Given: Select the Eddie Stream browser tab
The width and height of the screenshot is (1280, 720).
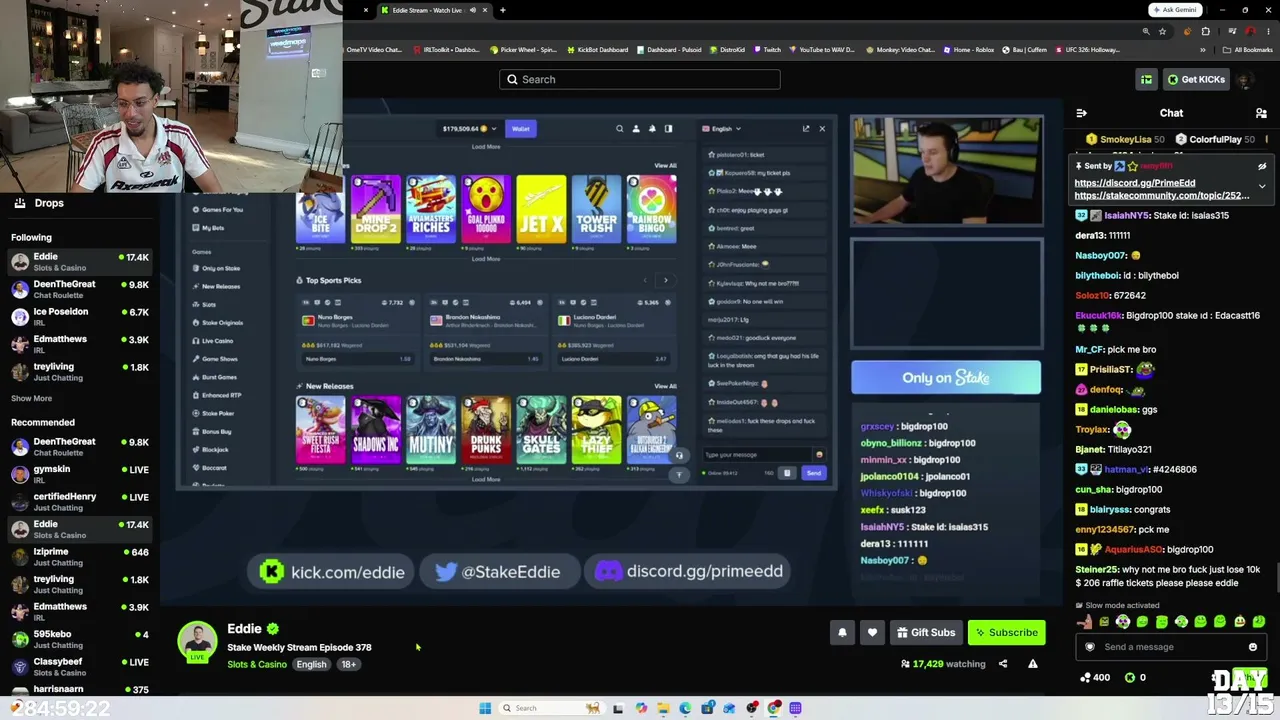Looking at the screenshot, I should (425, 10).
